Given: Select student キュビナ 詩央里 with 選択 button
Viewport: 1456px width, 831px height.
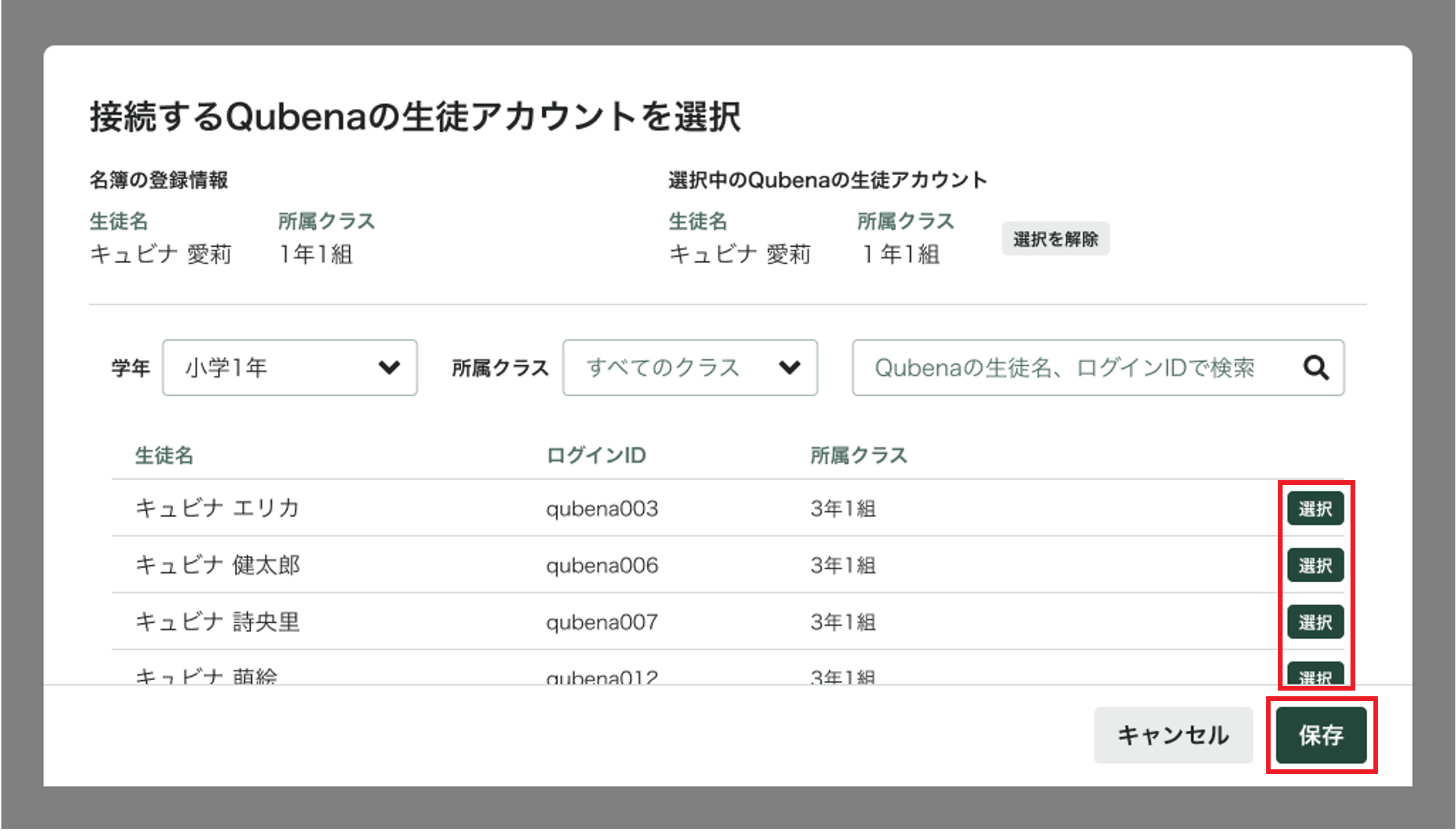Looking at the screenshot, I should coord(1315,622).
